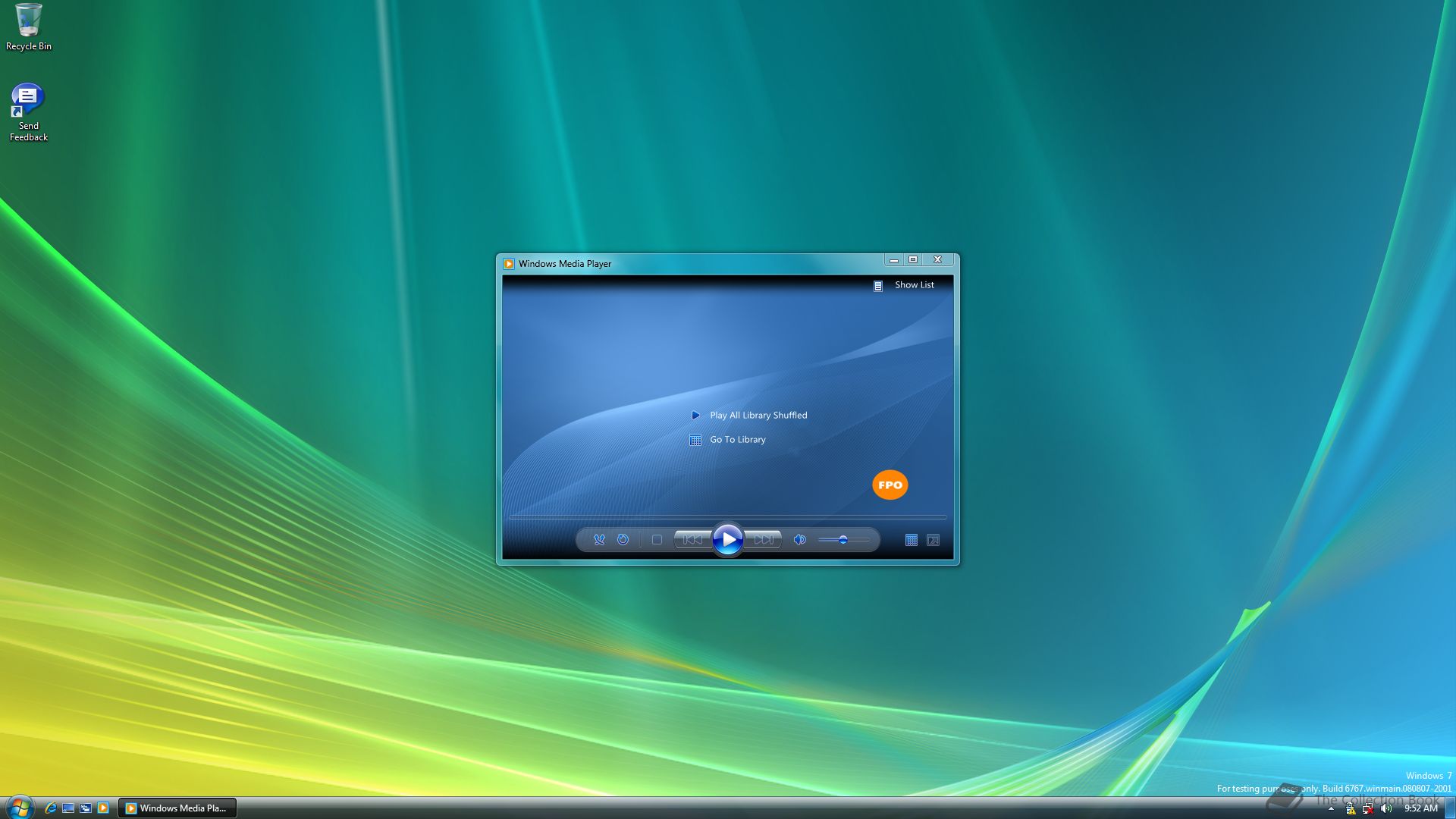Open system tray volume icon
Screen dimensions: 1456x819
pyautogui.click(x=1386, y=809)
